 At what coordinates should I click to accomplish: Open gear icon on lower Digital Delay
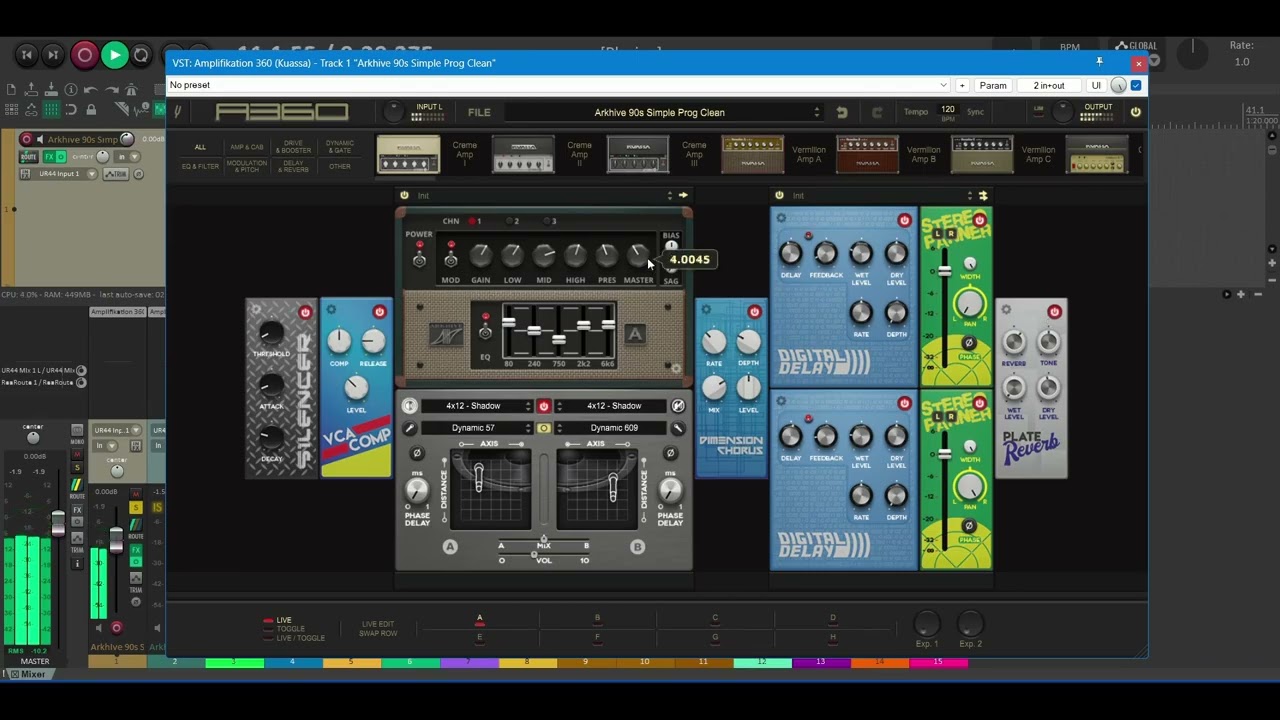781,402
